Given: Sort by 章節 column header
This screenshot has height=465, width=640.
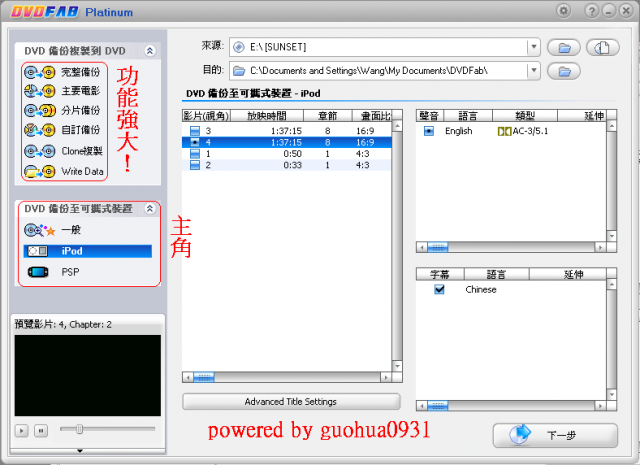Looking at the screenshot, I should [x=328, y=116].
